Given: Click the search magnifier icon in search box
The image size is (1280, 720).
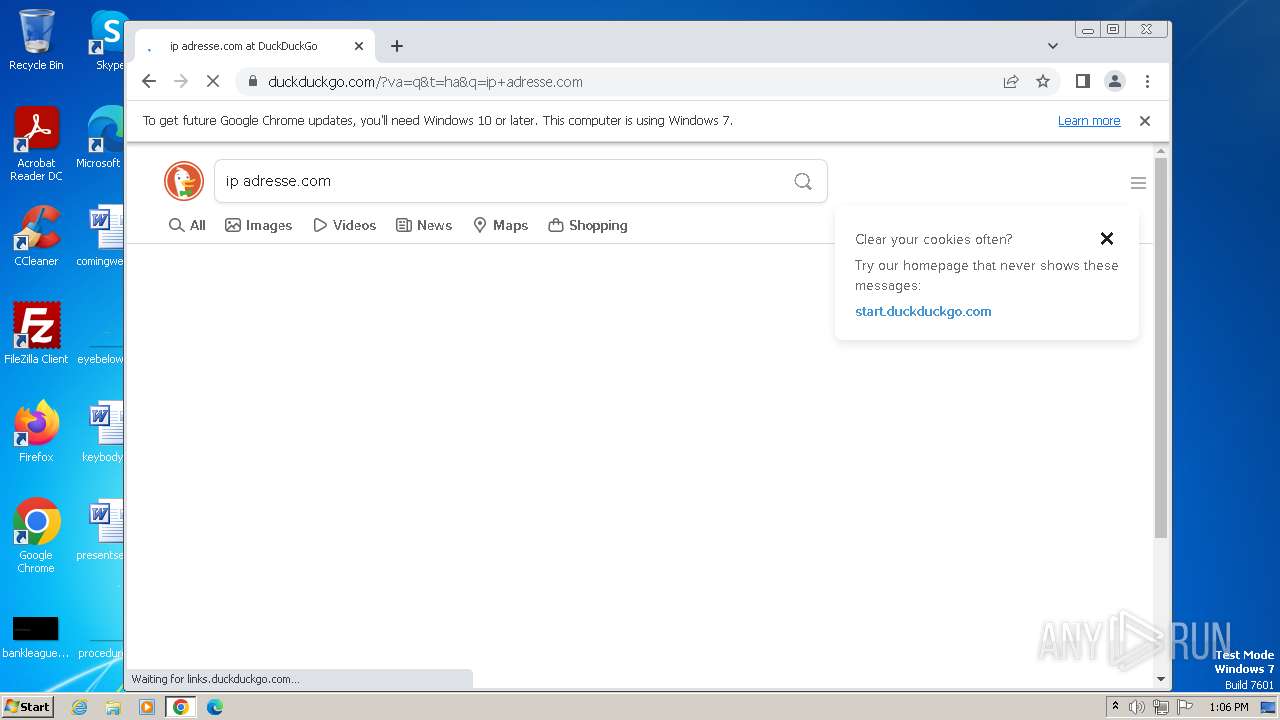Looking at the screenshot, I should 803,181.
